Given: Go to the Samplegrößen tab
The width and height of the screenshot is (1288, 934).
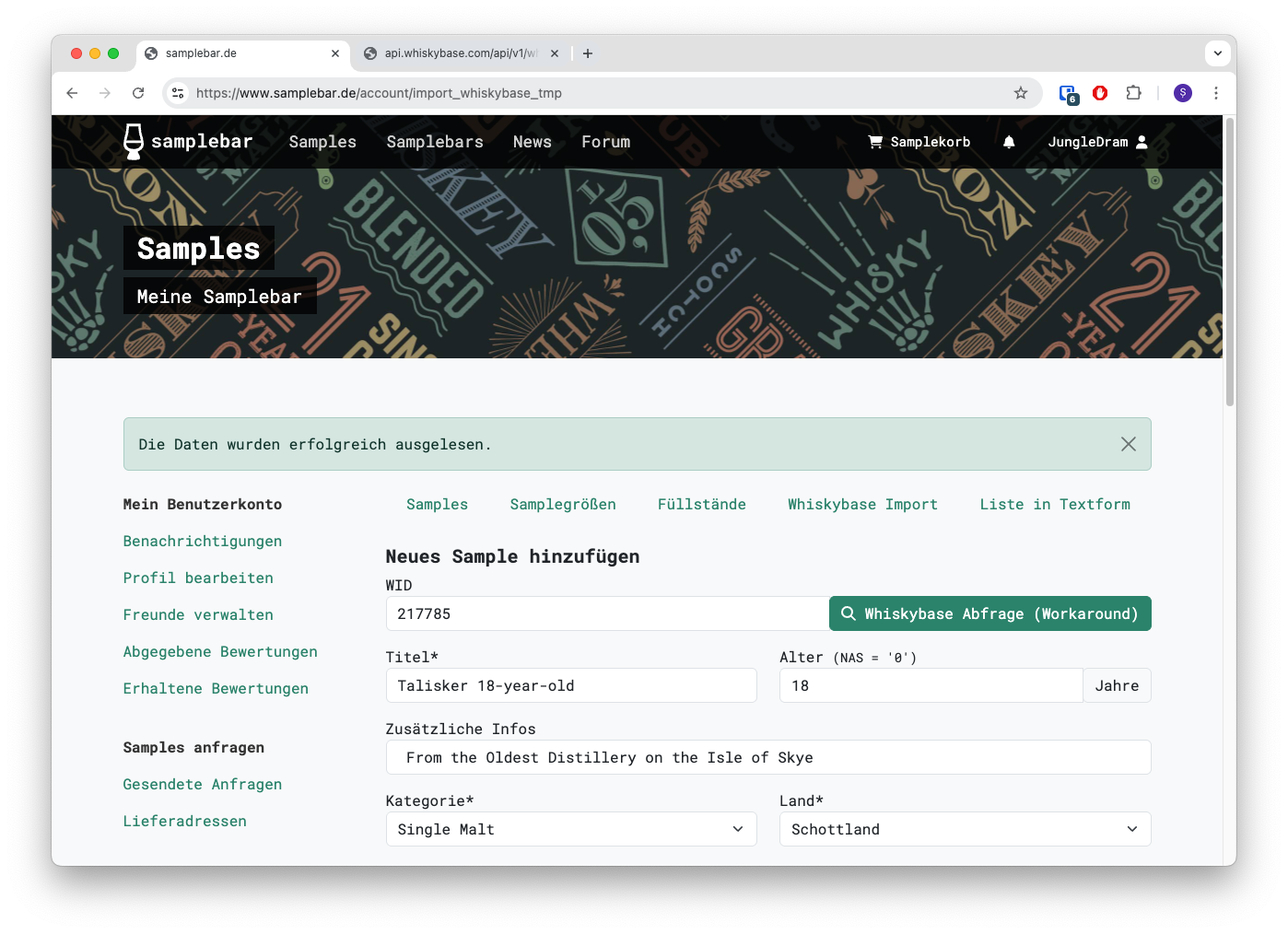Looking at the screenshot, I should 563,505.
